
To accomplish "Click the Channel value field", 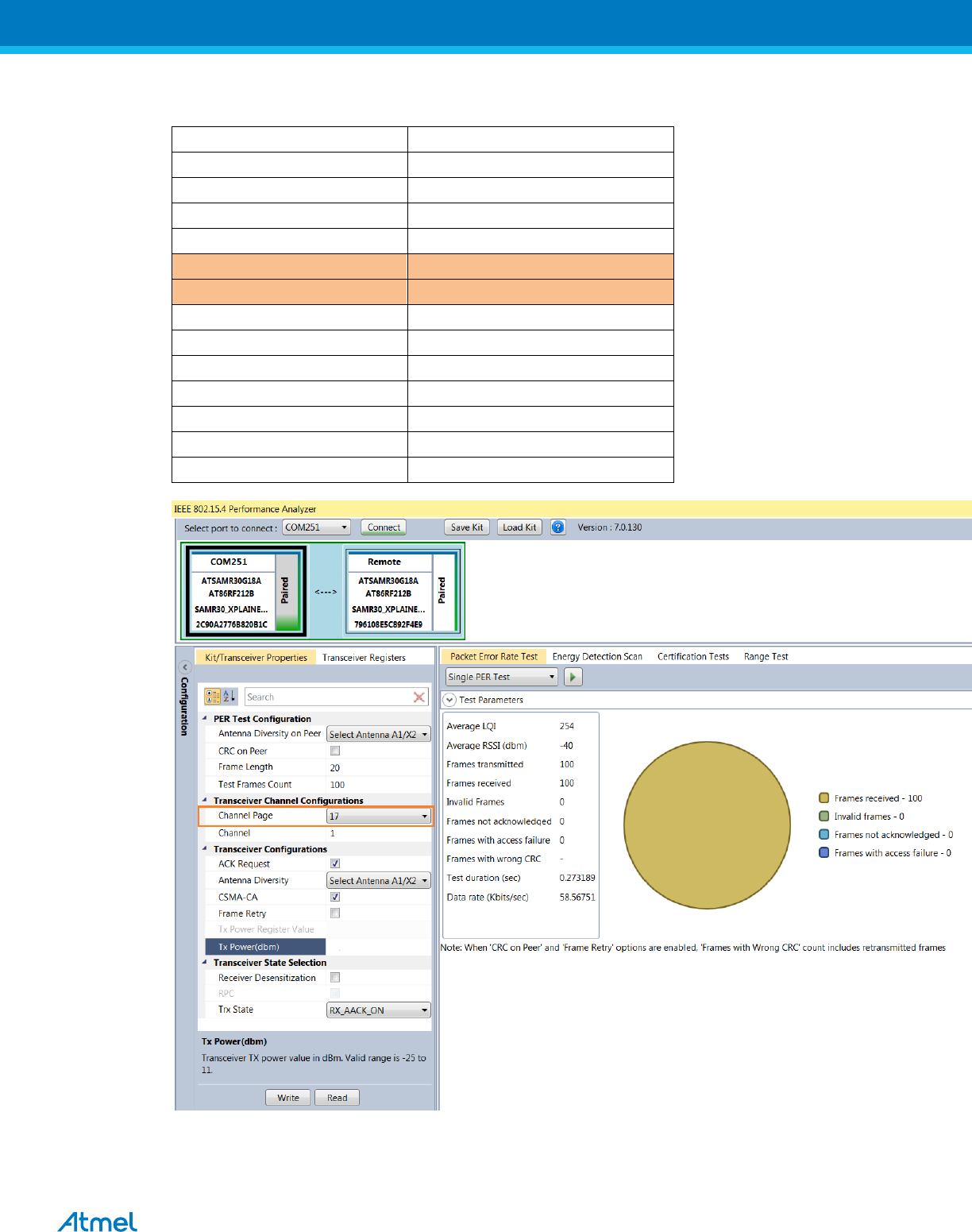I will [x=379, y=833].
